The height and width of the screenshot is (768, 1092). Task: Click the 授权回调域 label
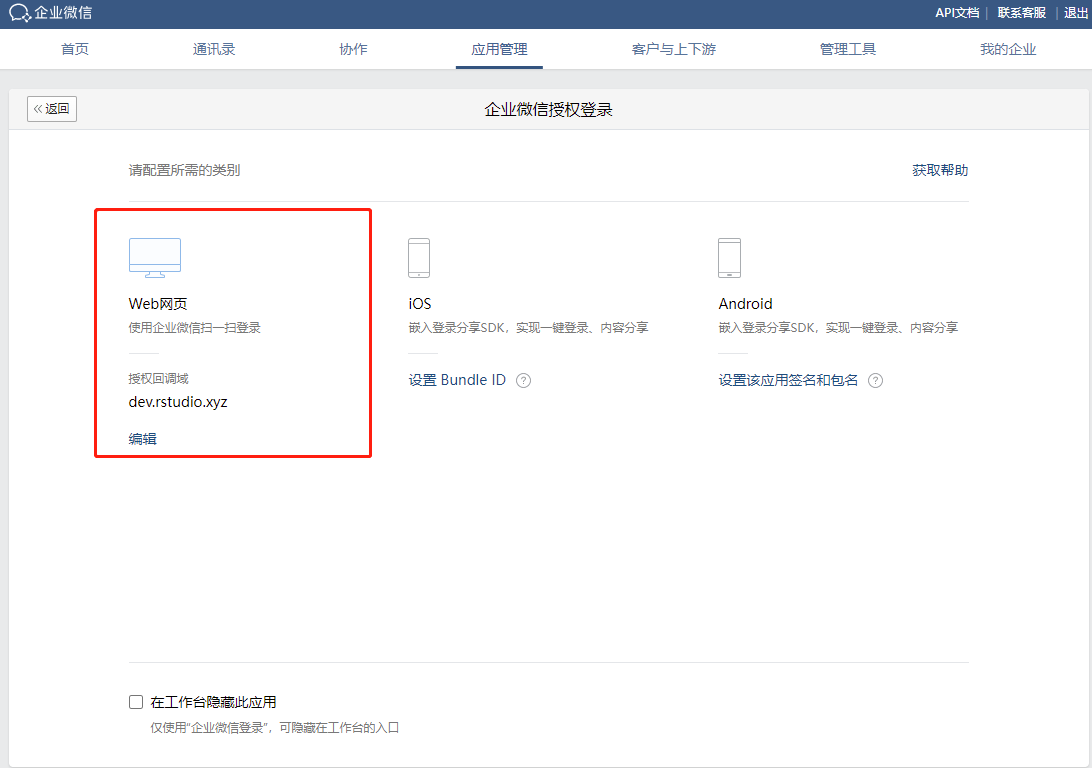click(158, 379)
